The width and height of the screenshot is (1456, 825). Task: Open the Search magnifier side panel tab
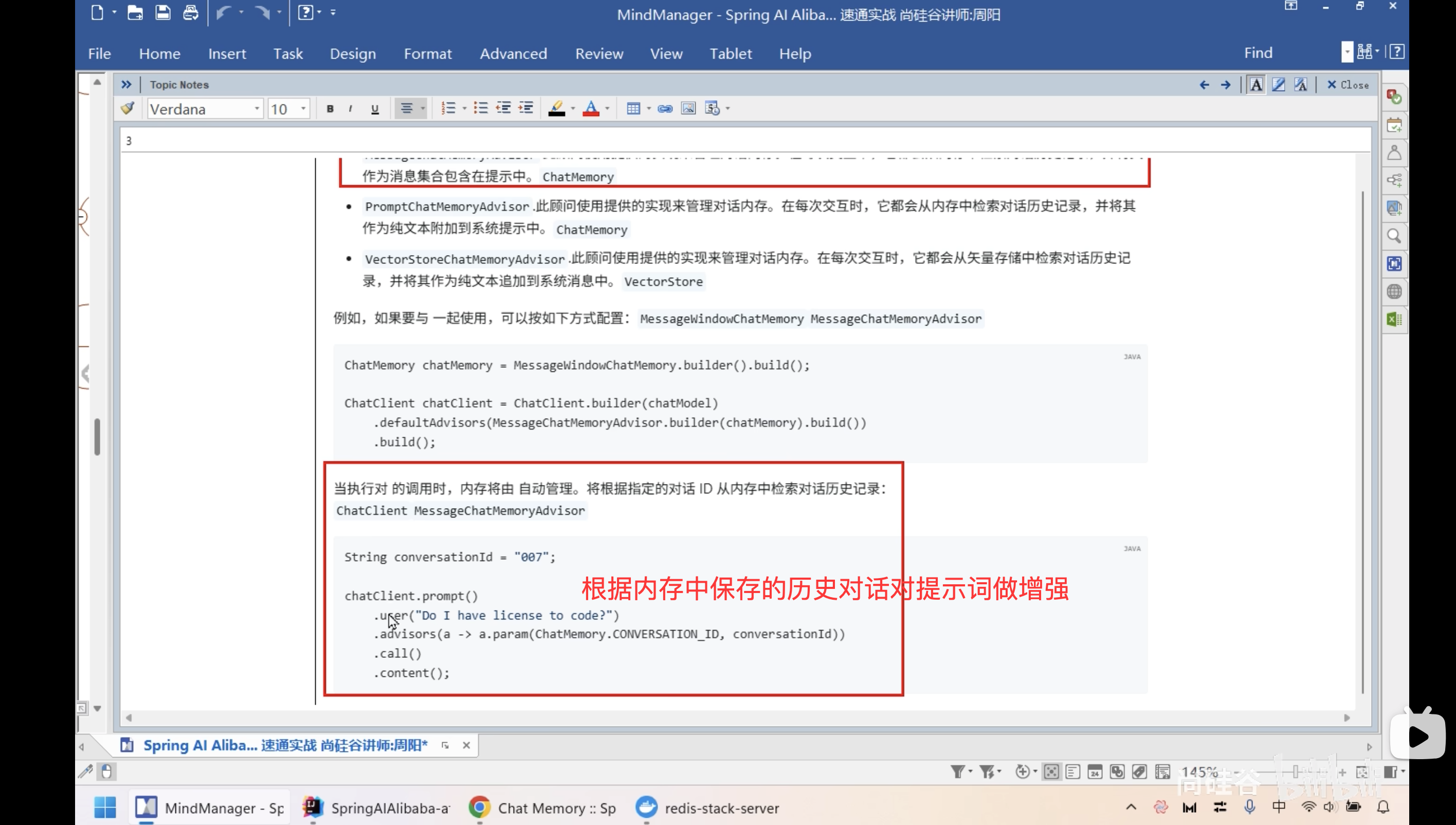pyautogui.click(x=1394, y=236)
